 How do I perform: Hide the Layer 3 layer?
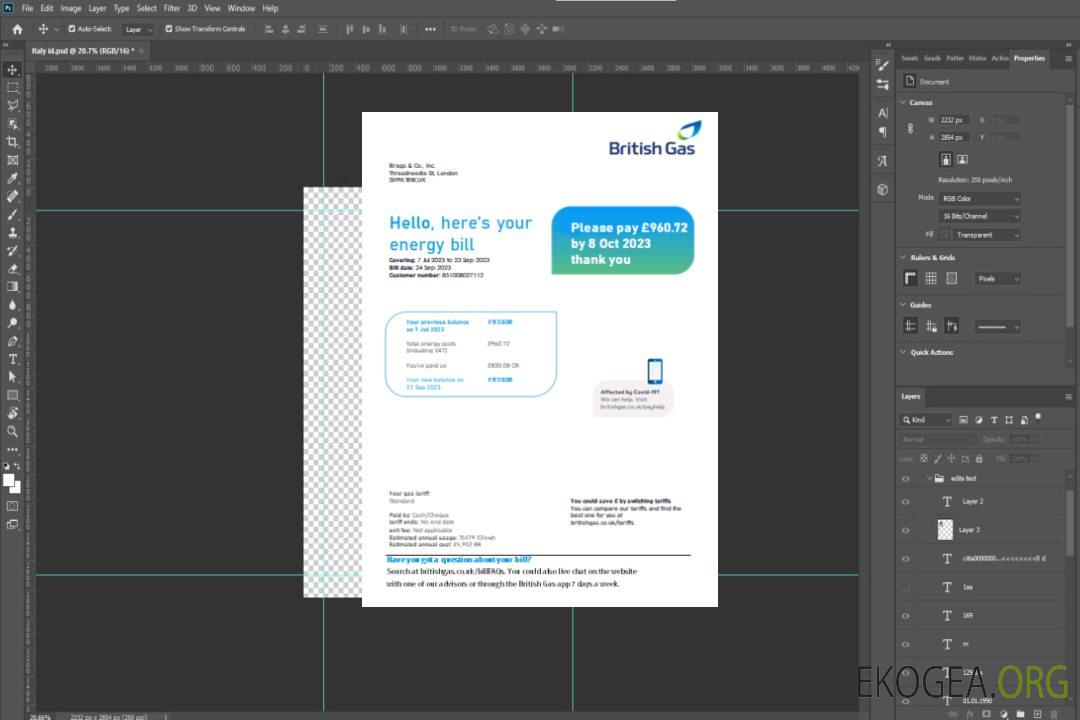[x=906, y=530]
